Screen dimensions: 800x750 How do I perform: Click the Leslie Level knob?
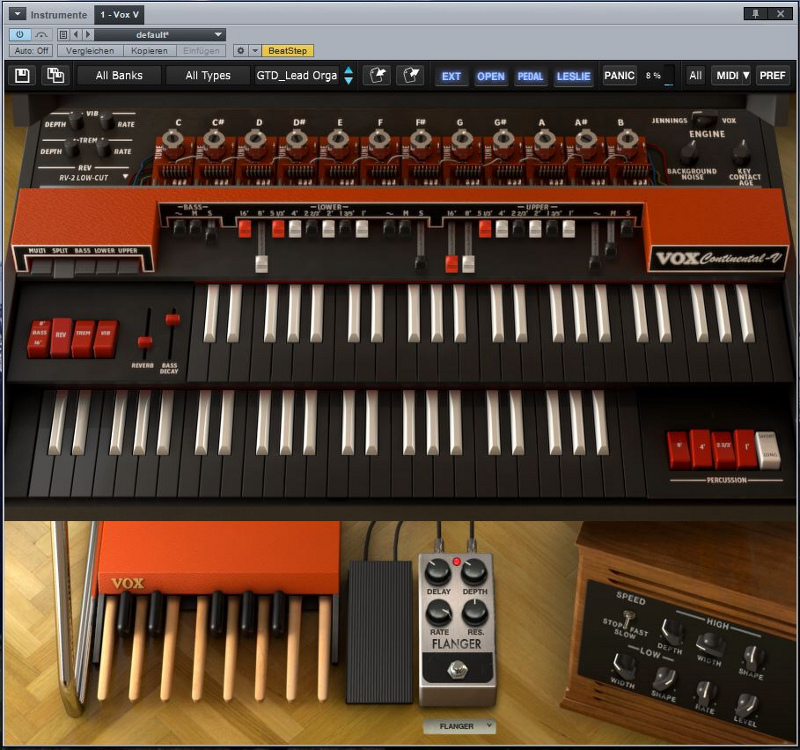pyautogui.click(x=746, y=705)
